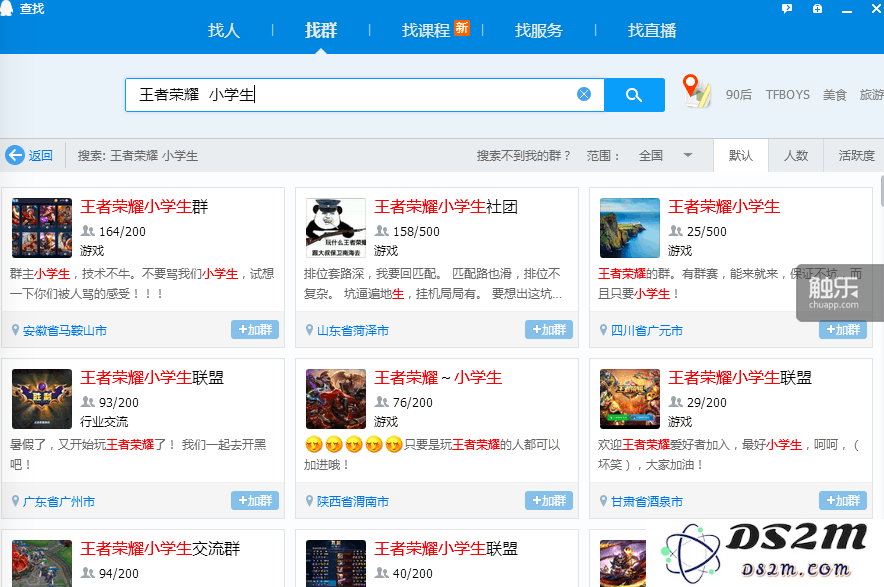884x587 pixels.
Task: Click the 美食 hot tag
Action: pos(835,95)
